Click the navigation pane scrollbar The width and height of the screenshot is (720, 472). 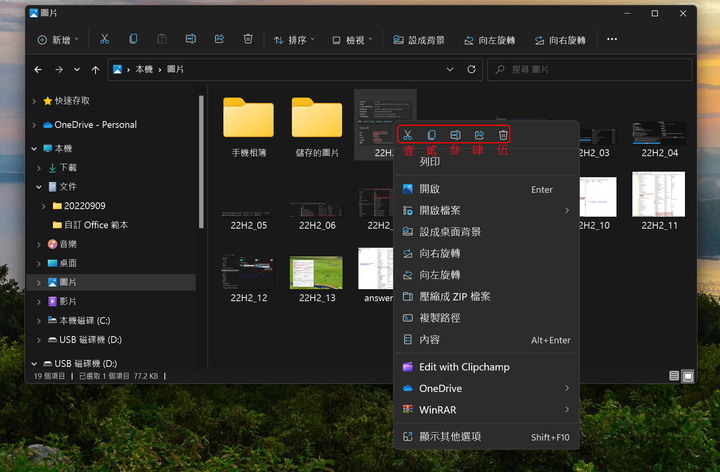point(201,162)
